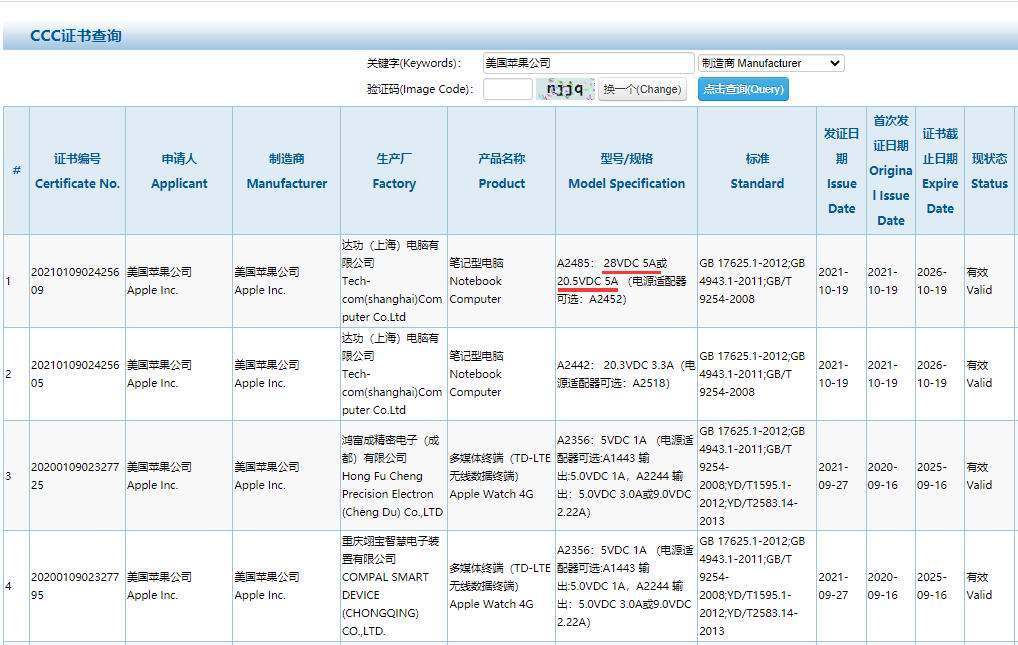Click the Product column header
This screenshot has width=1018, height=645.
click(x=501, y=171)
